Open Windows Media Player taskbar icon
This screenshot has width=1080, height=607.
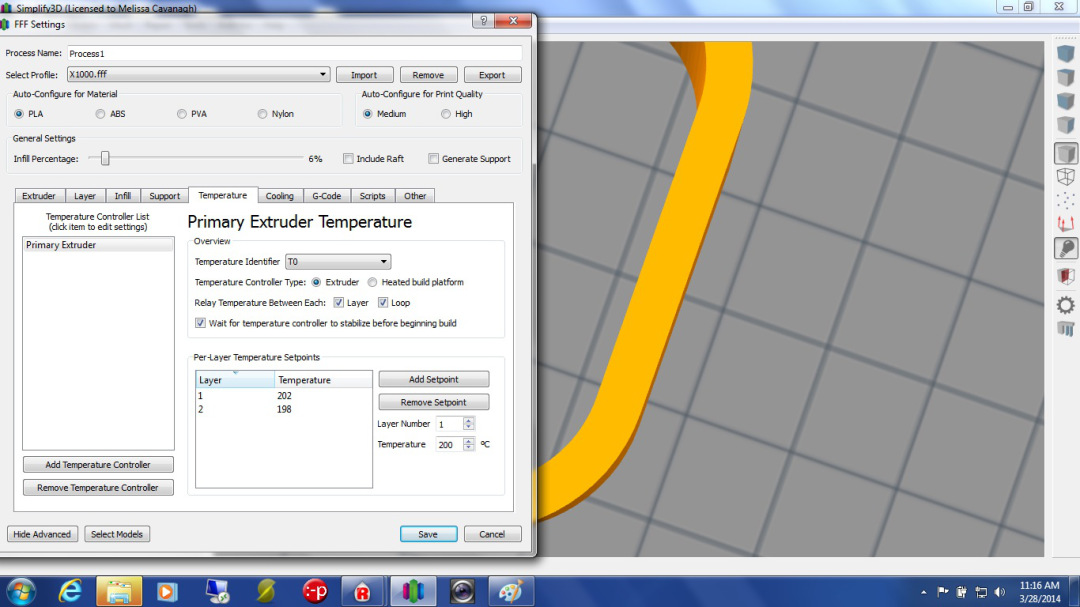tap(167, 592)
